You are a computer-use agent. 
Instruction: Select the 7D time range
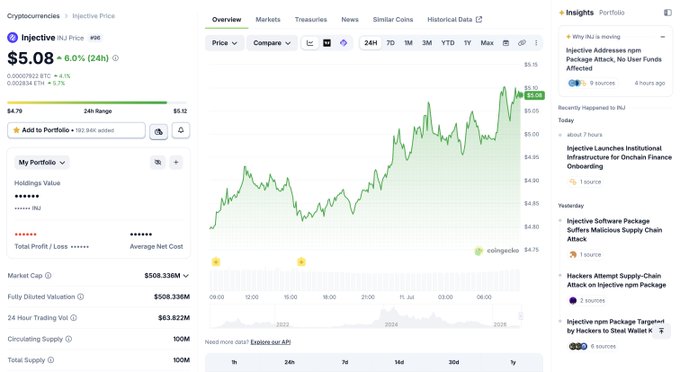(x=390, y=43)
